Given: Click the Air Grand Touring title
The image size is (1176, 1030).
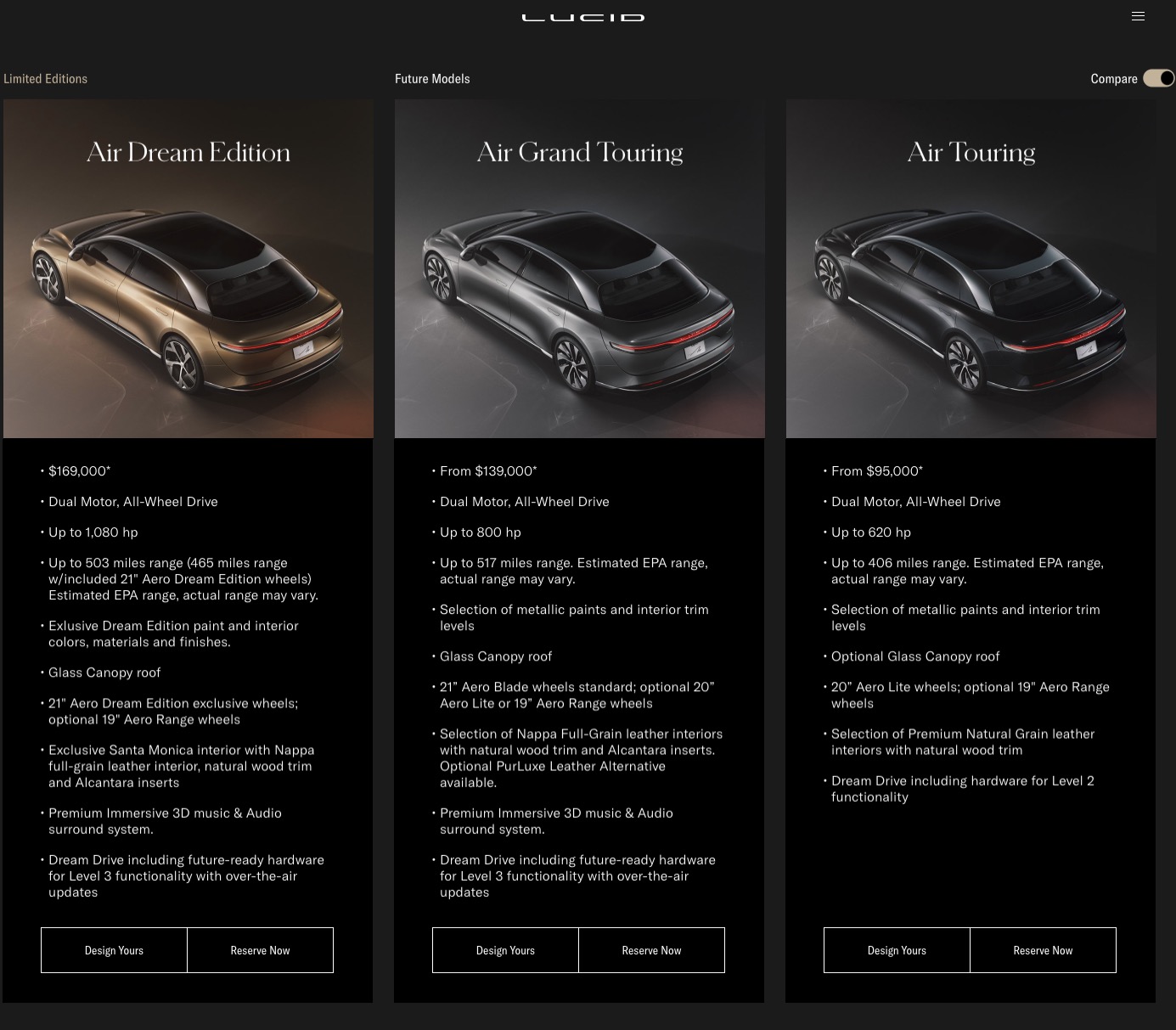Looking at the screenshot, I should [x=580, y=152].
